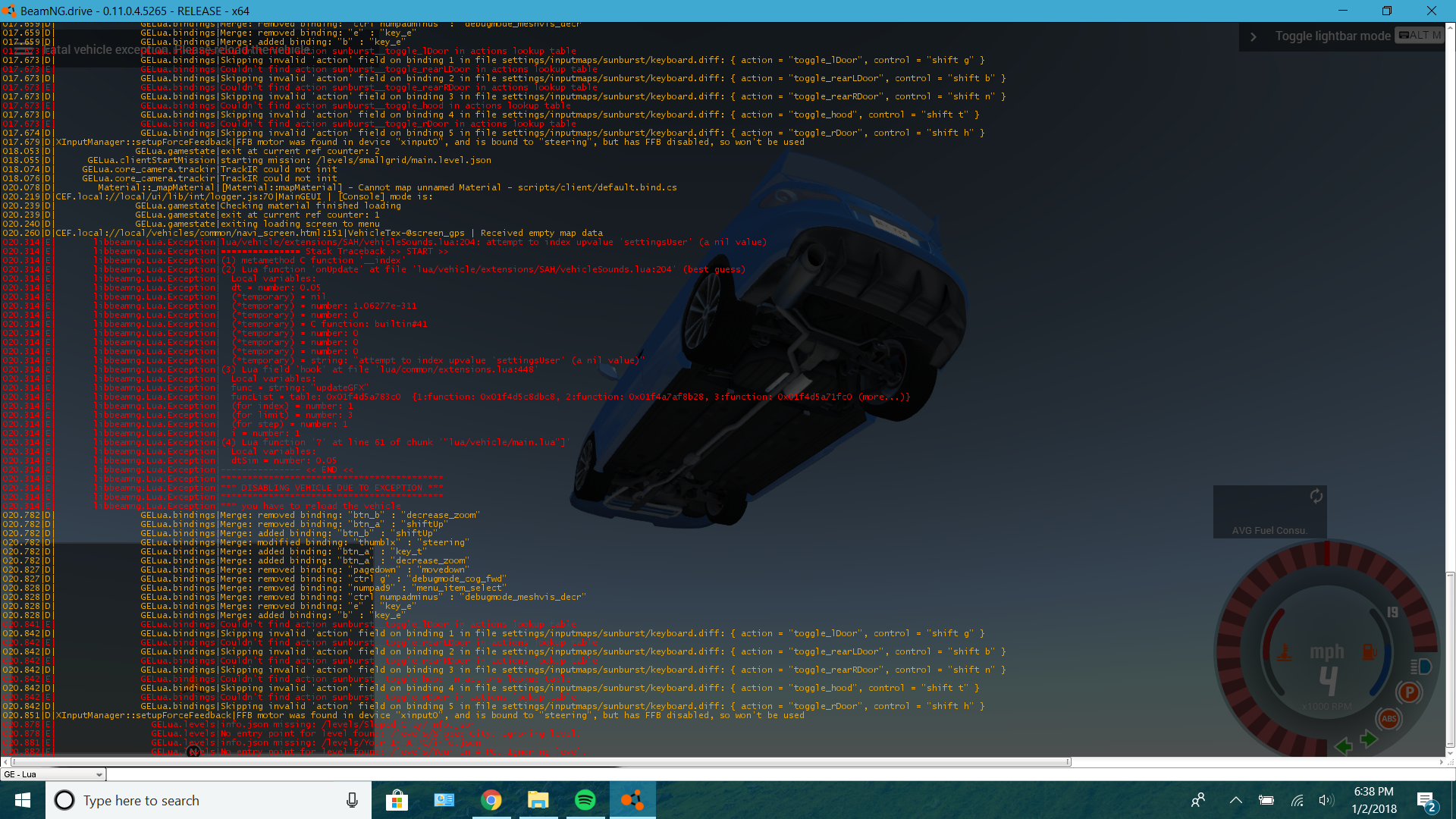The image size is (1456, 819).
Task: Click the horizontal console scrollbar
Action: tap(540, 762)
